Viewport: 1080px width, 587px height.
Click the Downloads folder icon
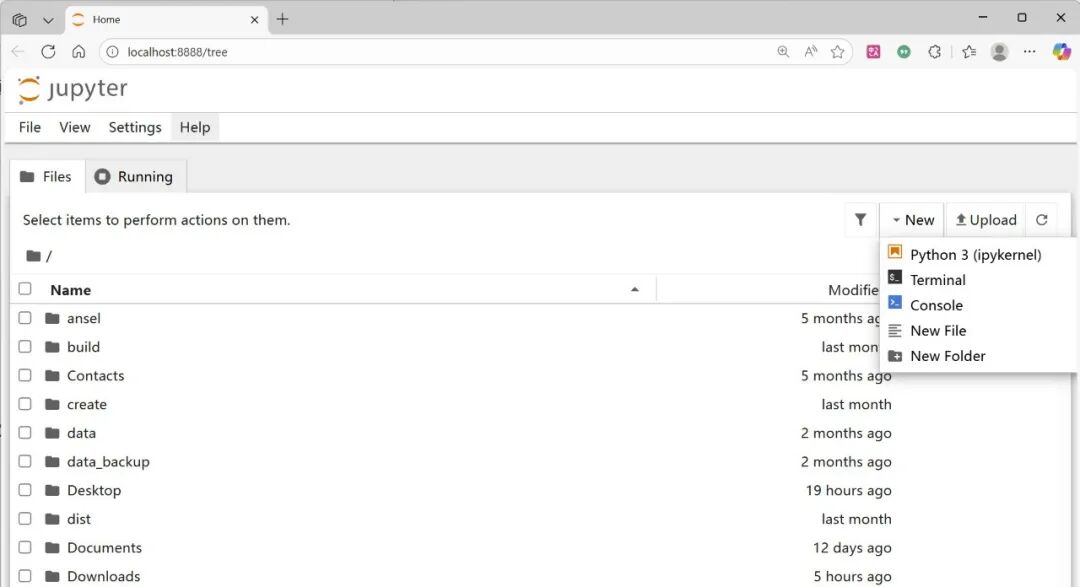tap(52, 576)
